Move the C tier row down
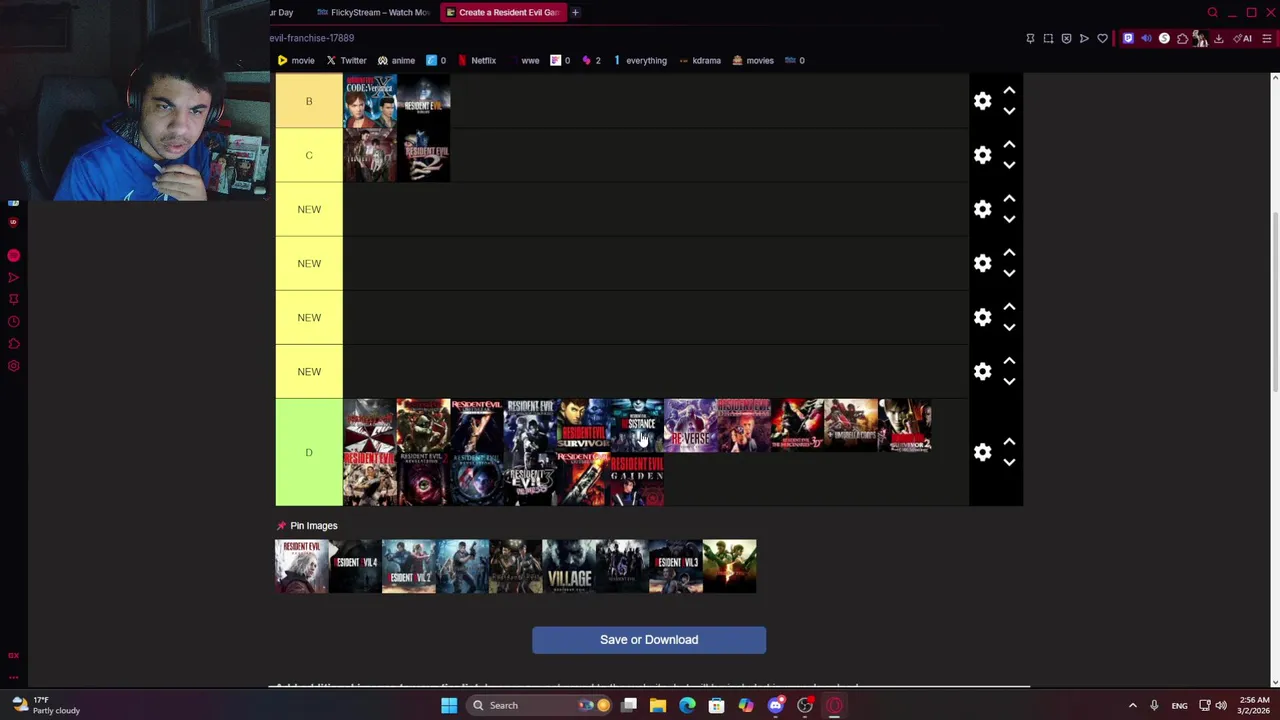Image resolution: width=1280 pixels, height=720 pixels. pyautogui.click(x=1009, y=165)
